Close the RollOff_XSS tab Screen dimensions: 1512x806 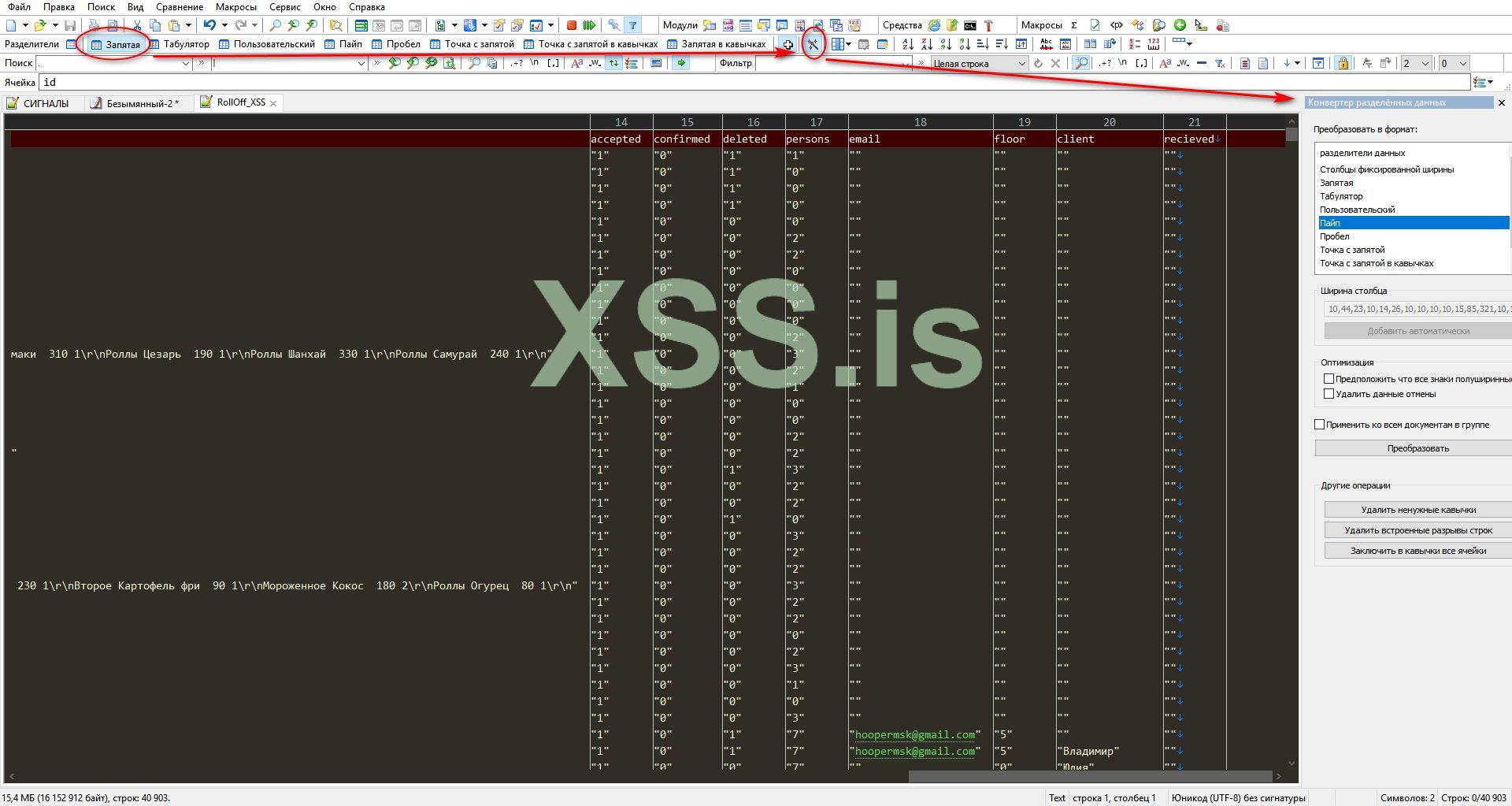273,103
